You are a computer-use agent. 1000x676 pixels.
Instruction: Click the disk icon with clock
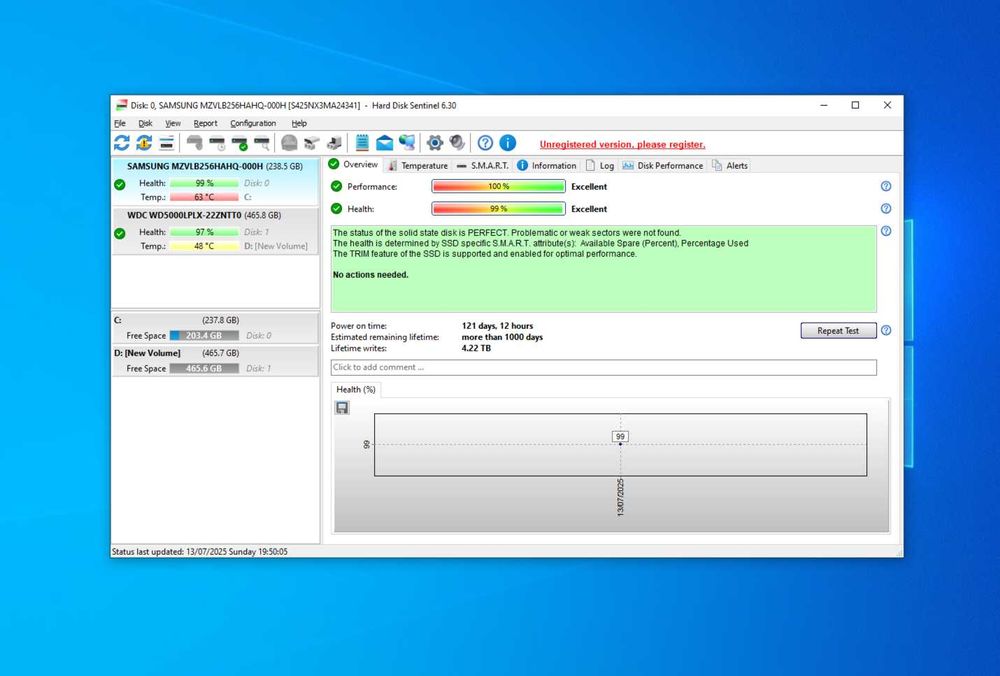click(217, 143)
